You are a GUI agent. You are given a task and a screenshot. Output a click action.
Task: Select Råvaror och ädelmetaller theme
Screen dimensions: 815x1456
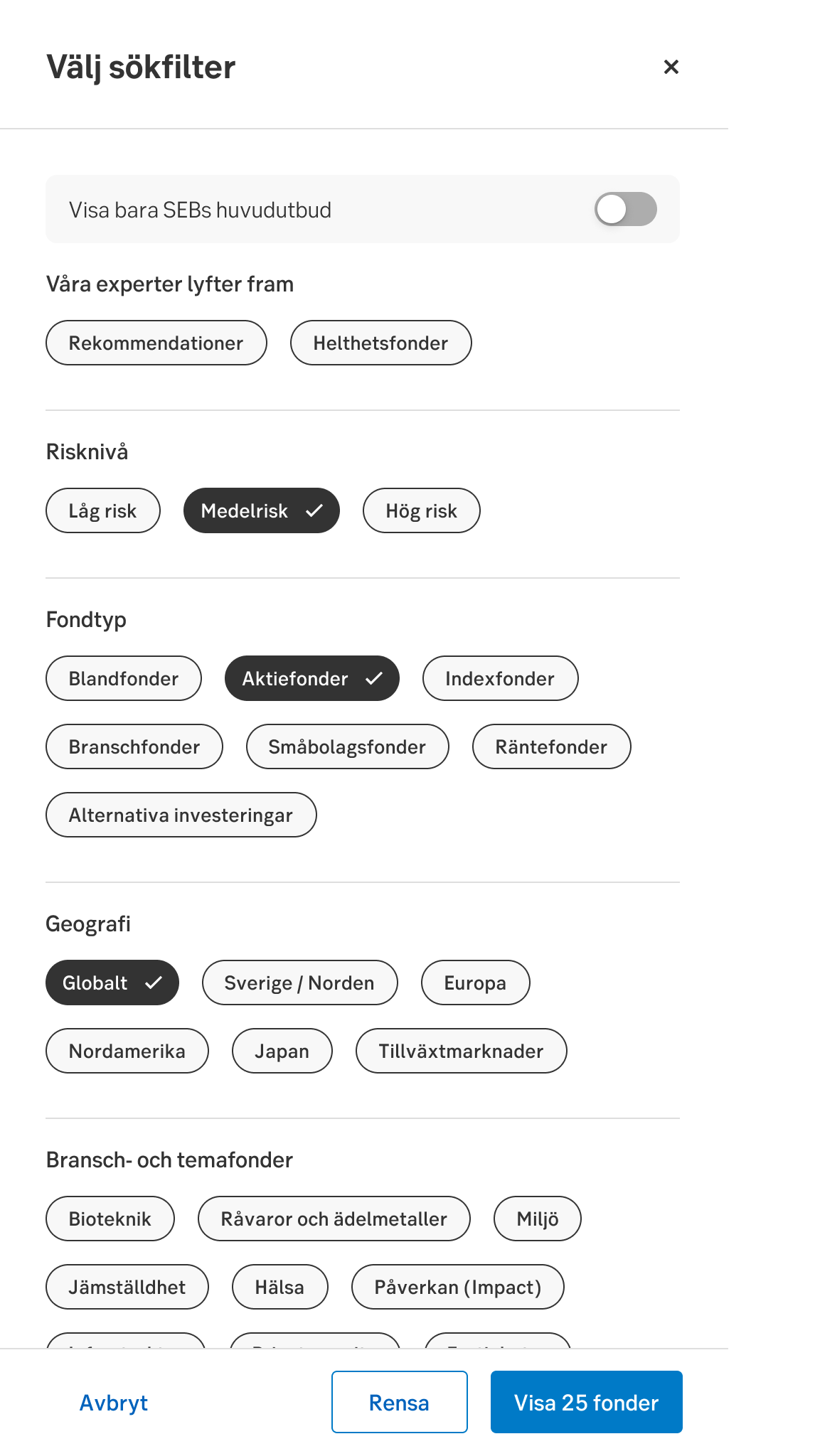(x=334, y=1219)
